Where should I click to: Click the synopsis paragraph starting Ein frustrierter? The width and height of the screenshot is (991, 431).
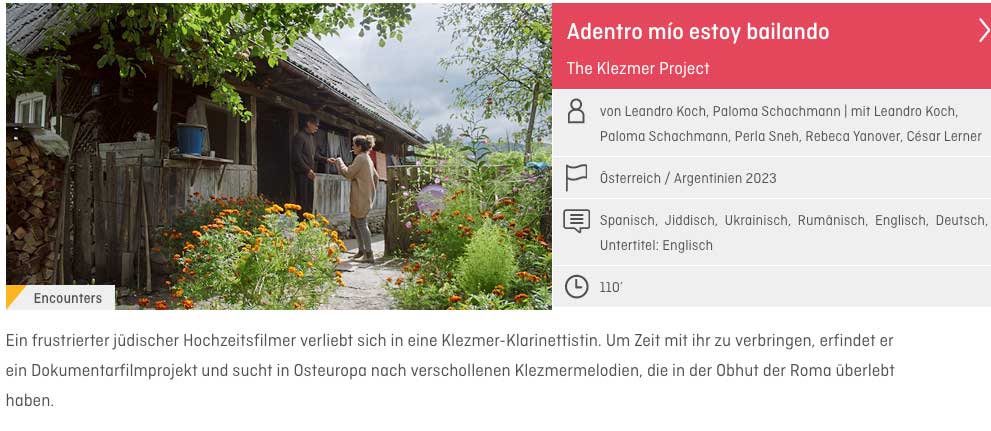coord(450,370)
